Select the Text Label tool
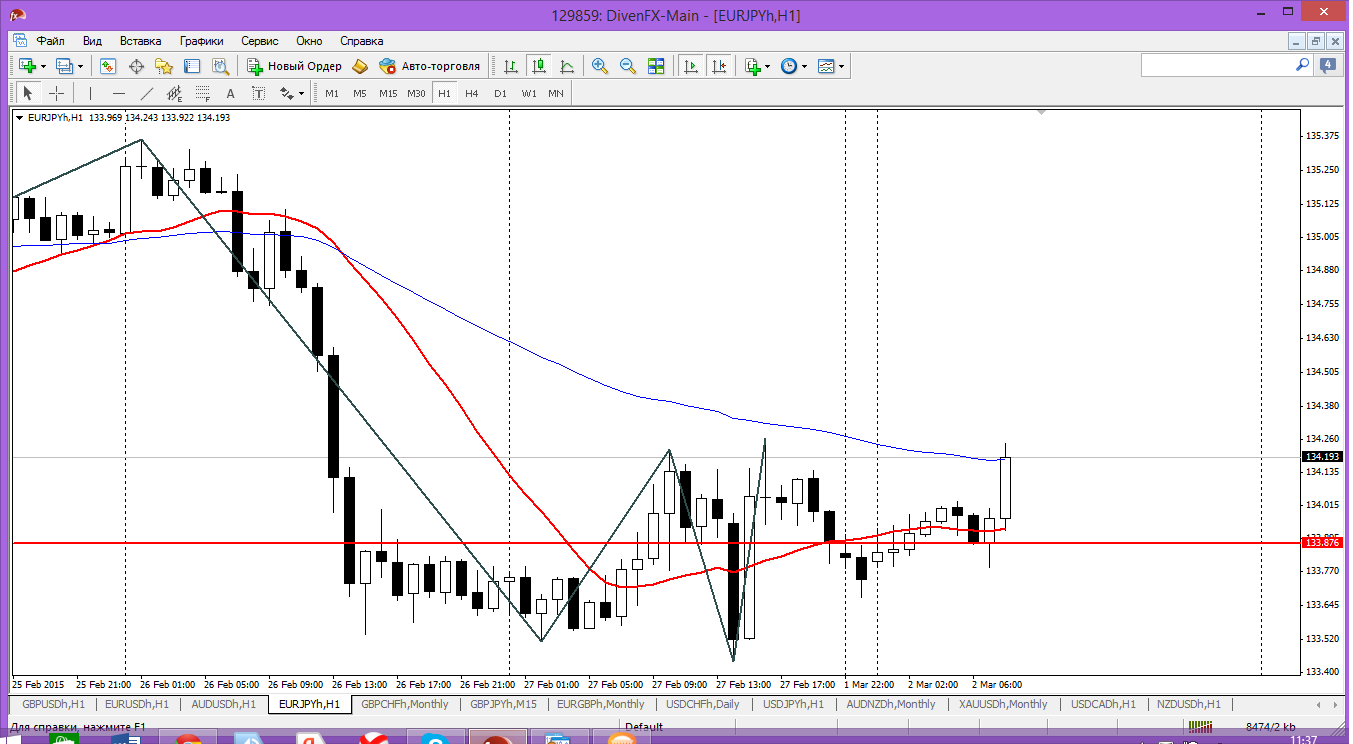This screenshot has width=1353, height=744. pos(258,93)
